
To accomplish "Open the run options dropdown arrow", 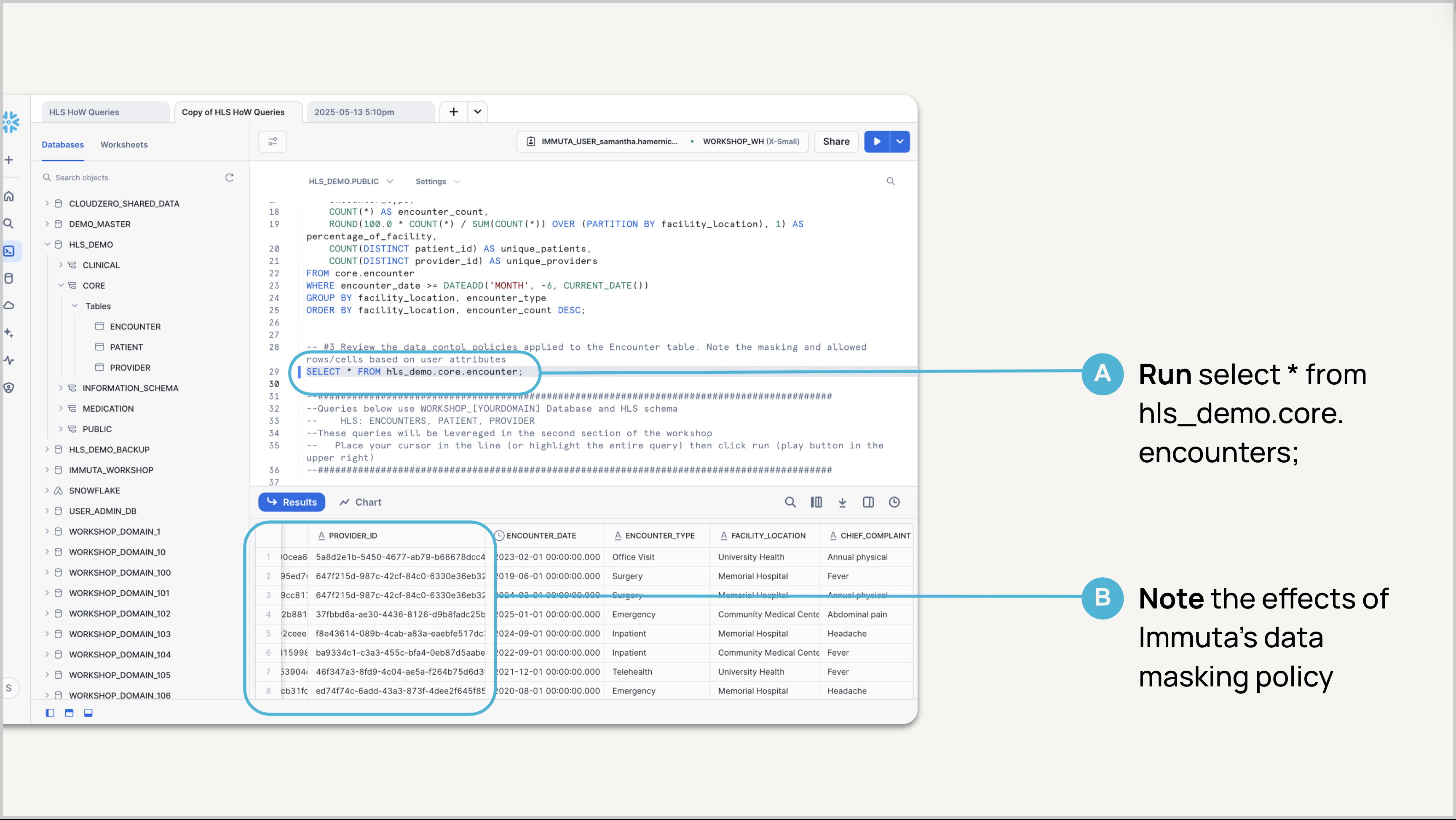I will [x=900, y=142].
